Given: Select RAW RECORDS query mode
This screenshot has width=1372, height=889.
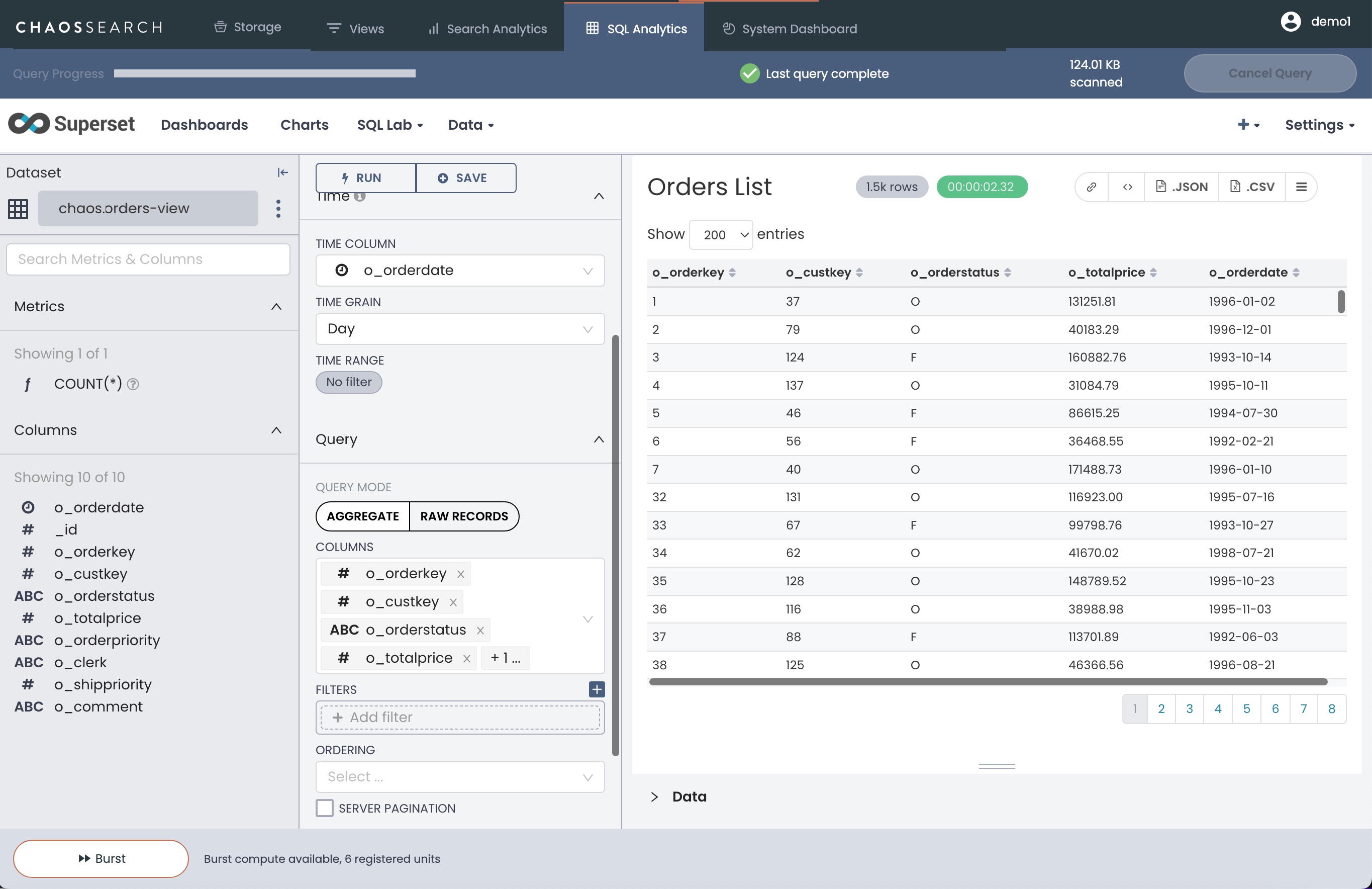Looking at the screenshot, I should pos(464,516).
